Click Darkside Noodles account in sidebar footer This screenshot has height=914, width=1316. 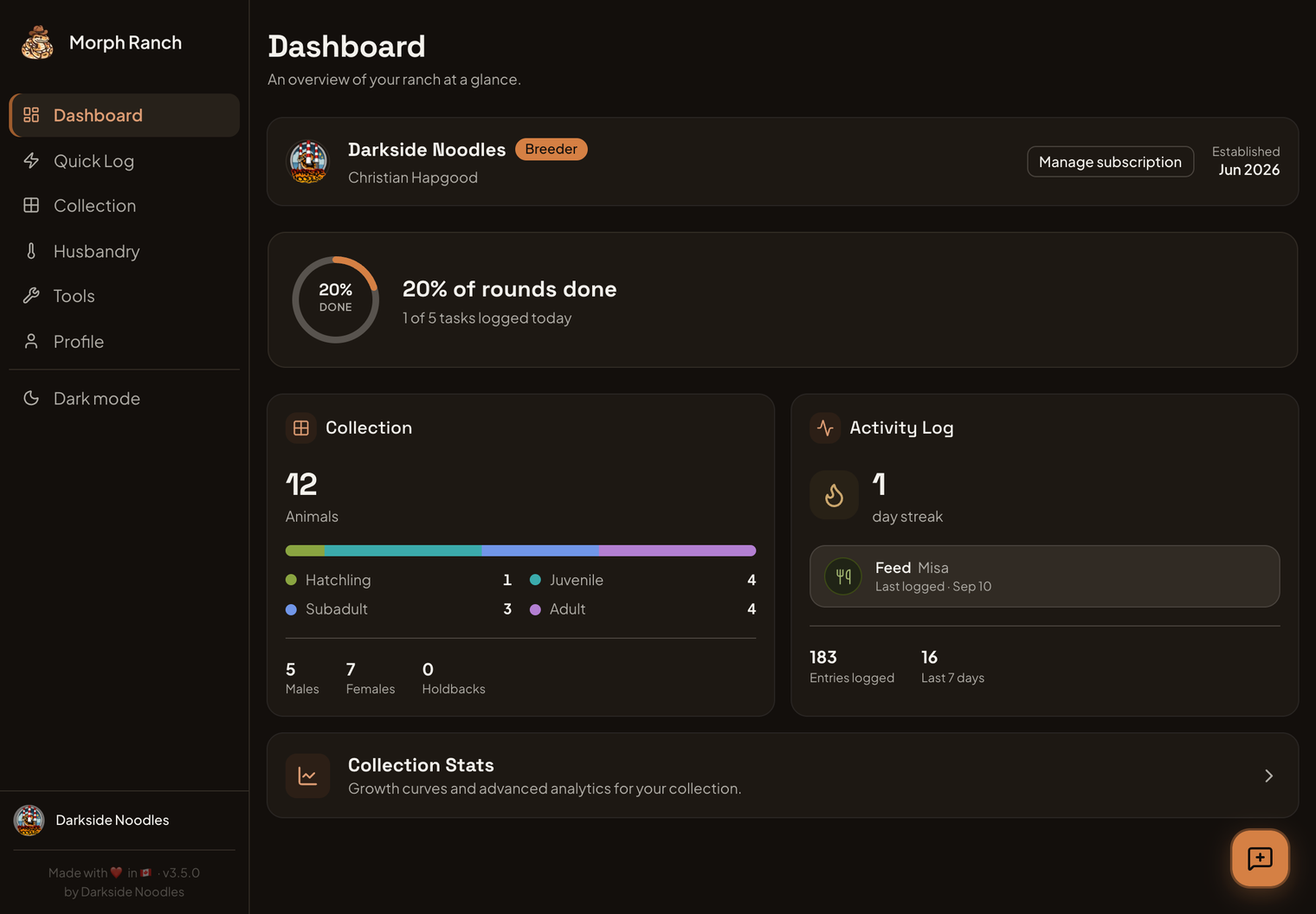(124, 821)
